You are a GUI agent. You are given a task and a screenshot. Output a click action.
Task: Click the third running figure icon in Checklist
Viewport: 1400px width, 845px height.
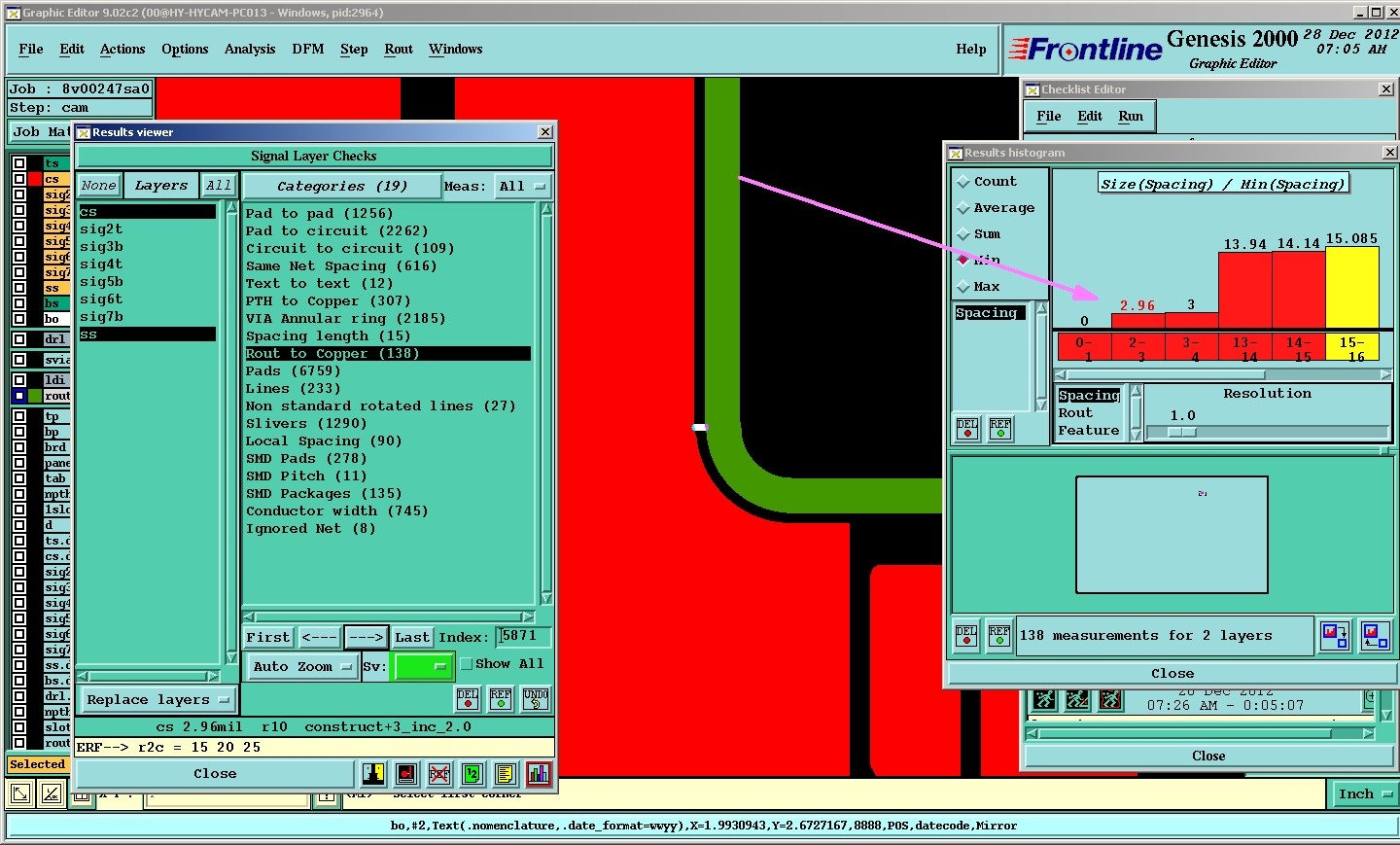click(1110, 699)
